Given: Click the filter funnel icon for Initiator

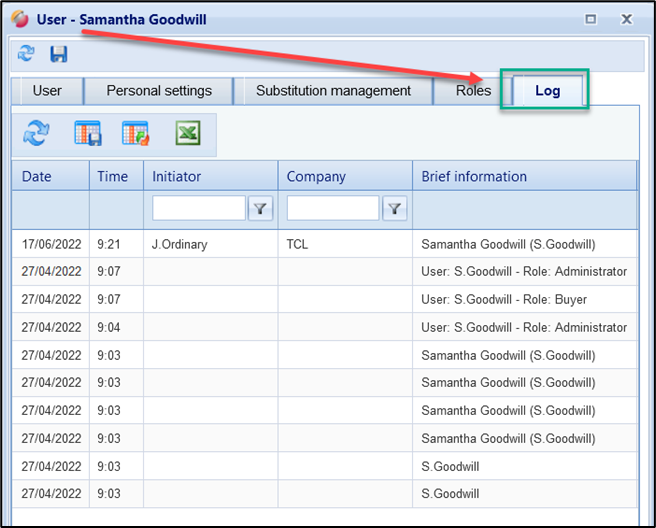Looking at the screenshot, I should click(260, 208).
